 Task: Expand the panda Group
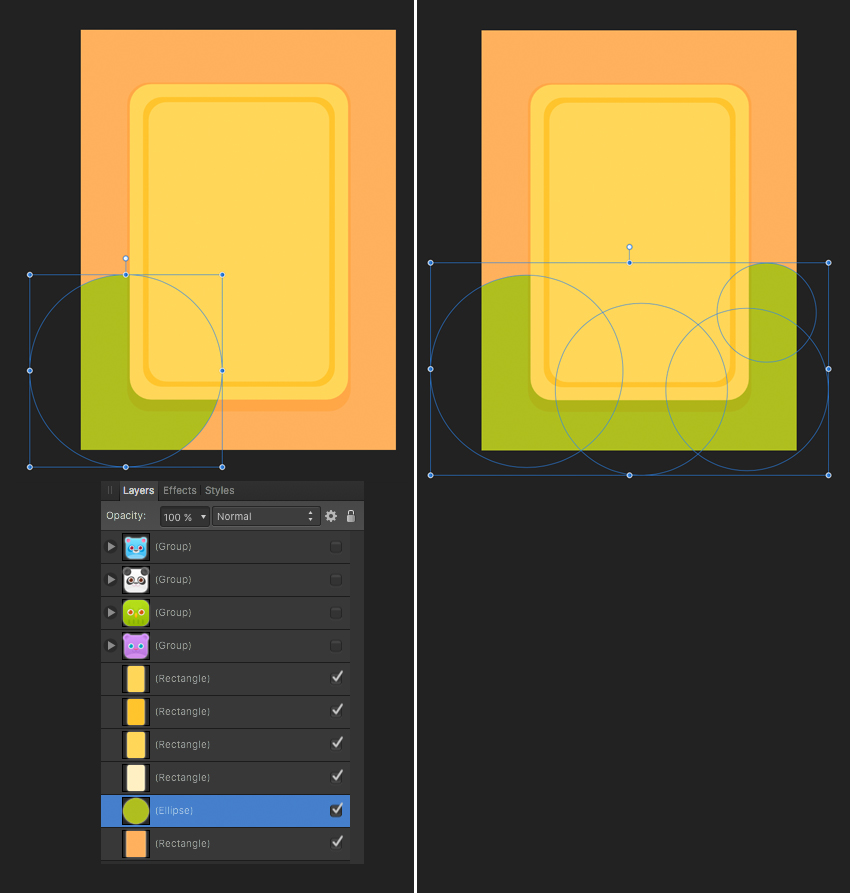pyautogui.click(x=111, y=580)
